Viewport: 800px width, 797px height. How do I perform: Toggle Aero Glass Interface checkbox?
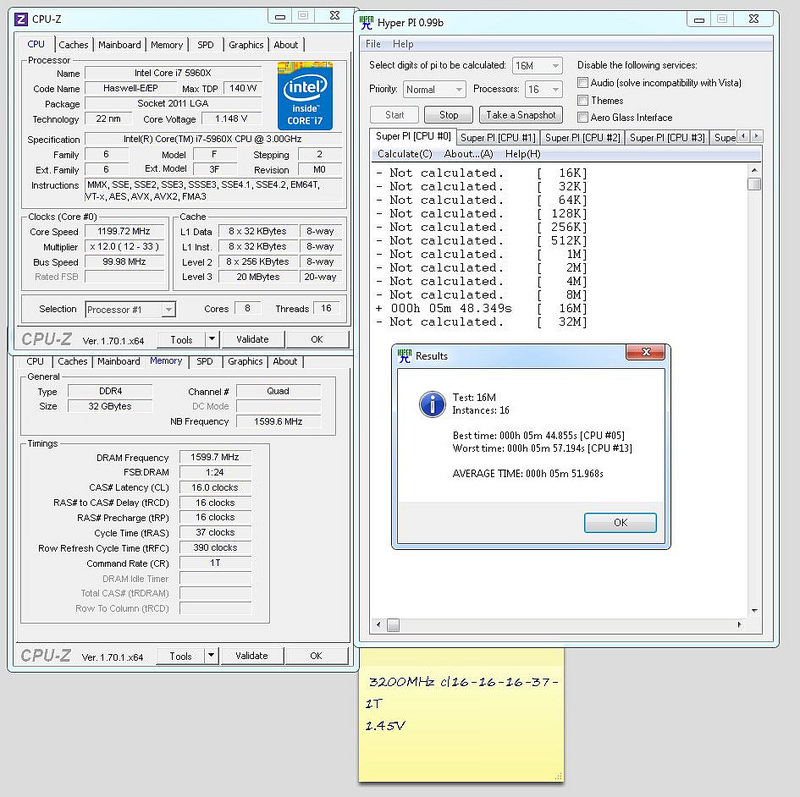[x=583, y=117]
